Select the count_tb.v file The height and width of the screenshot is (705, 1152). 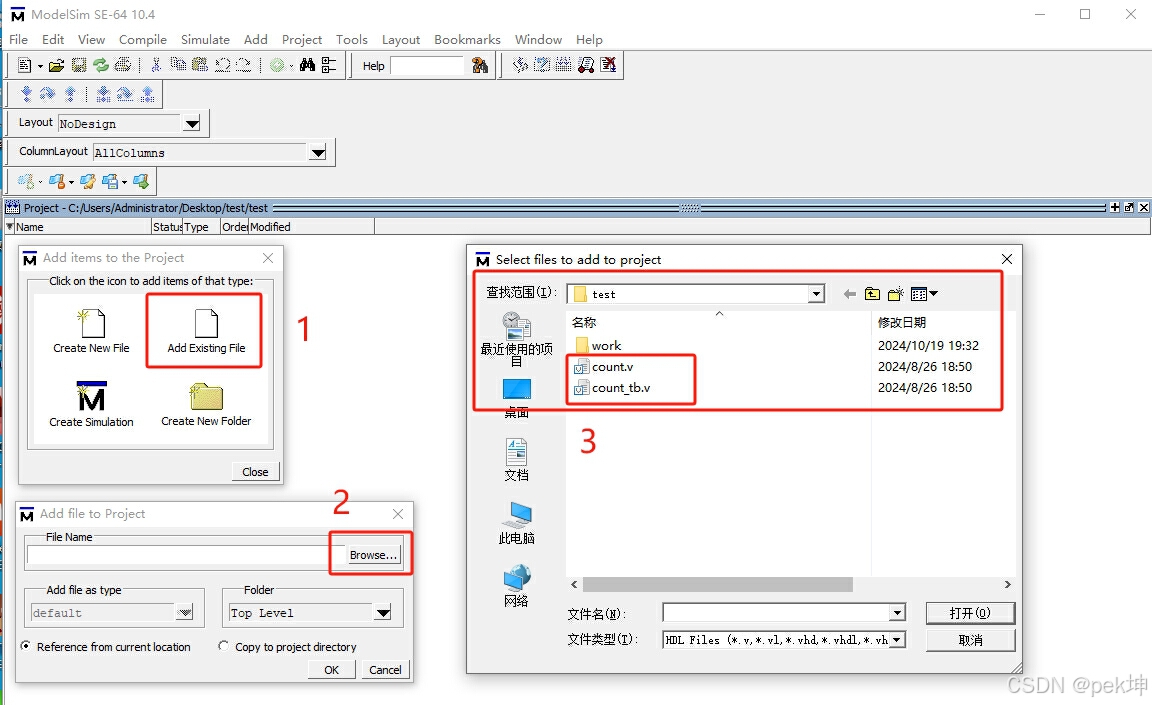click(612, 388)
